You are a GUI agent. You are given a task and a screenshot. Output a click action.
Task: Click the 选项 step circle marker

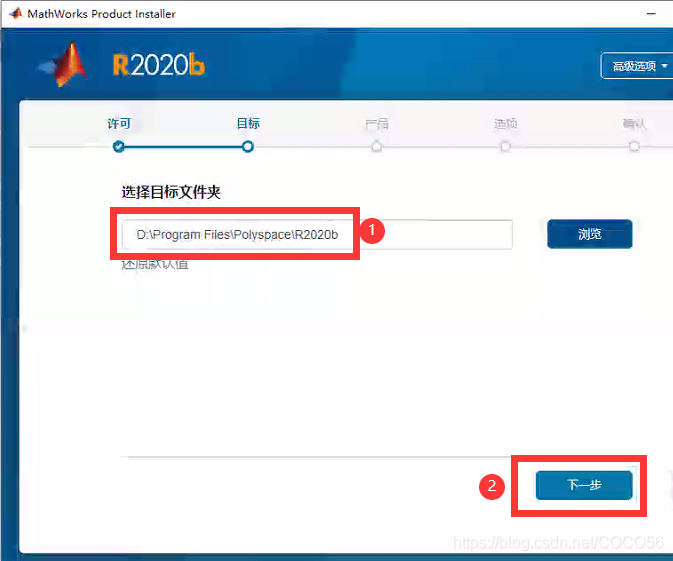tap(505, 147)
